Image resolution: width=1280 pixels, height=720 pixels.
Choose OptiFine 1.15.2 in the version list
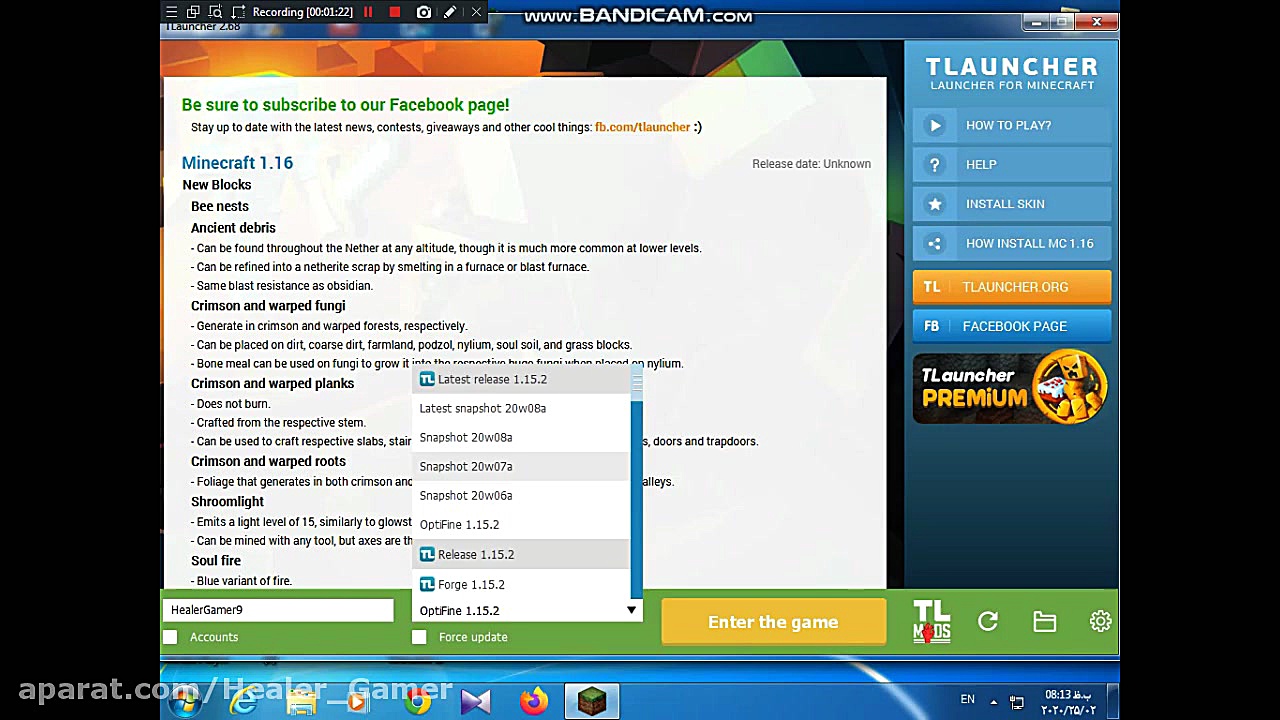pyautogui.click(x=521, y=524)
